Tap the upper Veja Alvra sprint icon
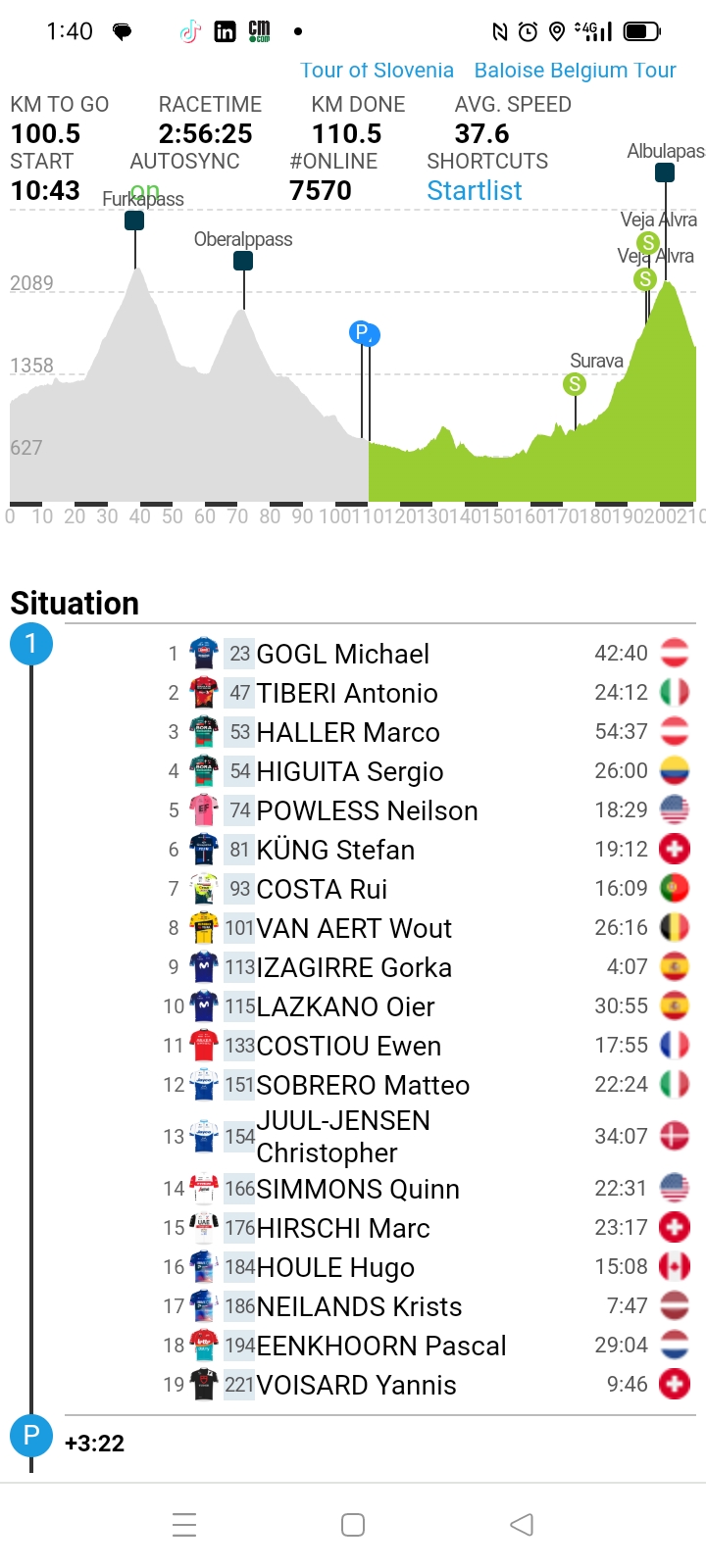 [648, 242]
